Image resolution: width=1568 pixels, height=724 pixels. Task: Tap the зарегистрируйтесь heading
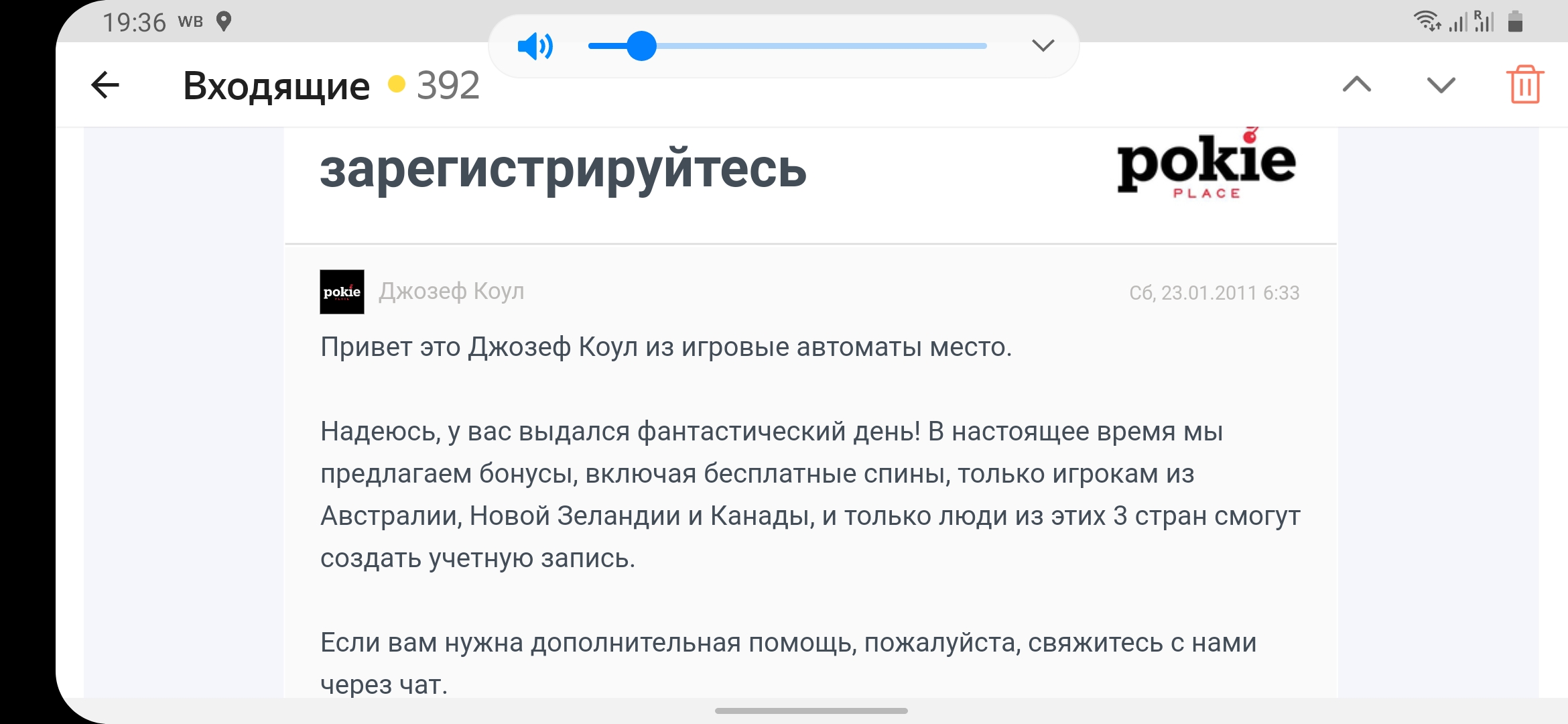(563, 169)
